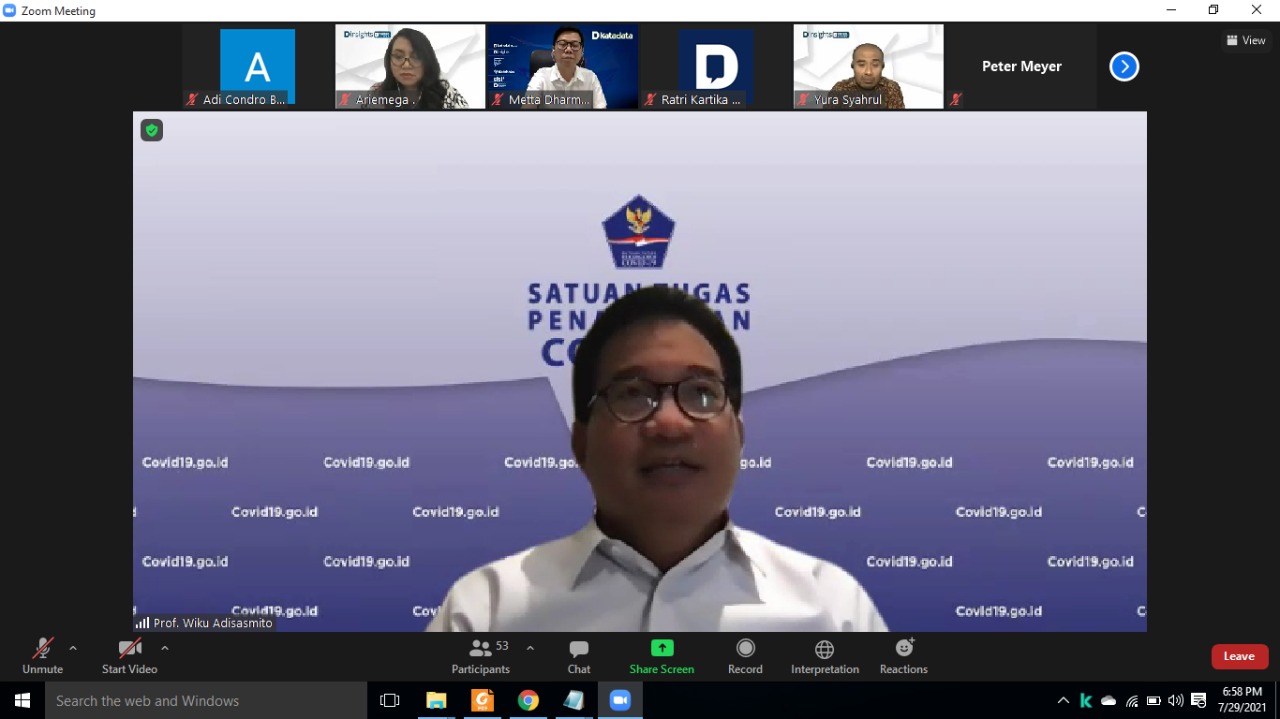Expand audio options arrow beside Unmute
This screenshot has height=719, width=1280.
pos(73,648)
